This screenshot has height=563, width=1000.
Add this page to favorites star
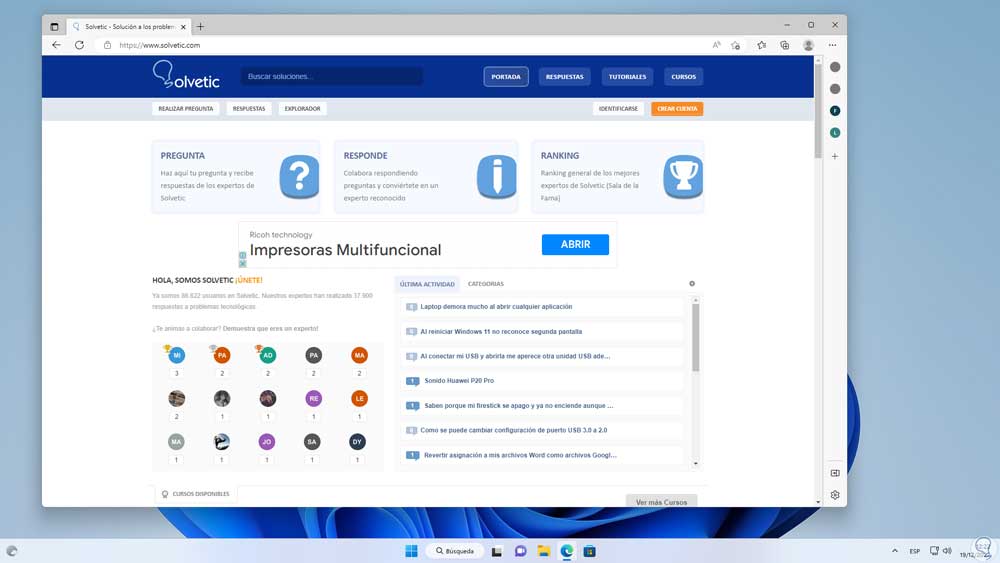(735, 45)
